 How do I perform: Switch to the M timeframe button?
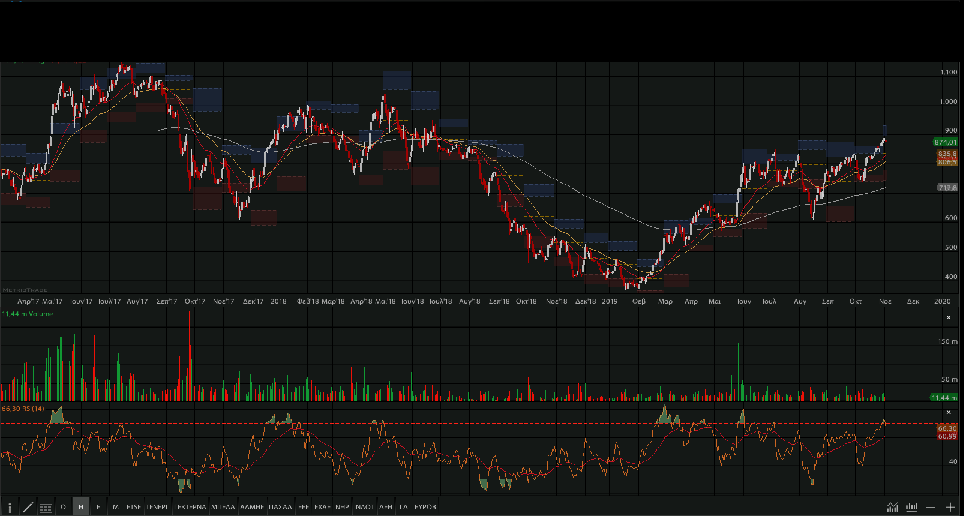(115, 507)
